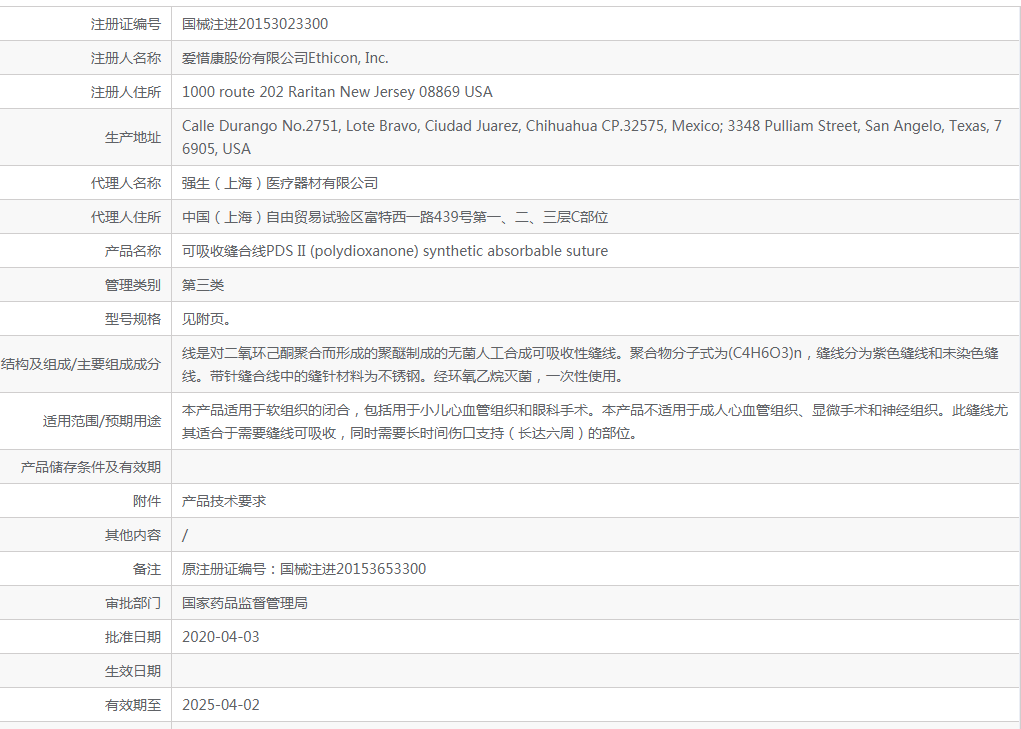1021x729 pixels.
Task: Click intended use text beginning 本产品适用于软组织
Action: point(594,421)
